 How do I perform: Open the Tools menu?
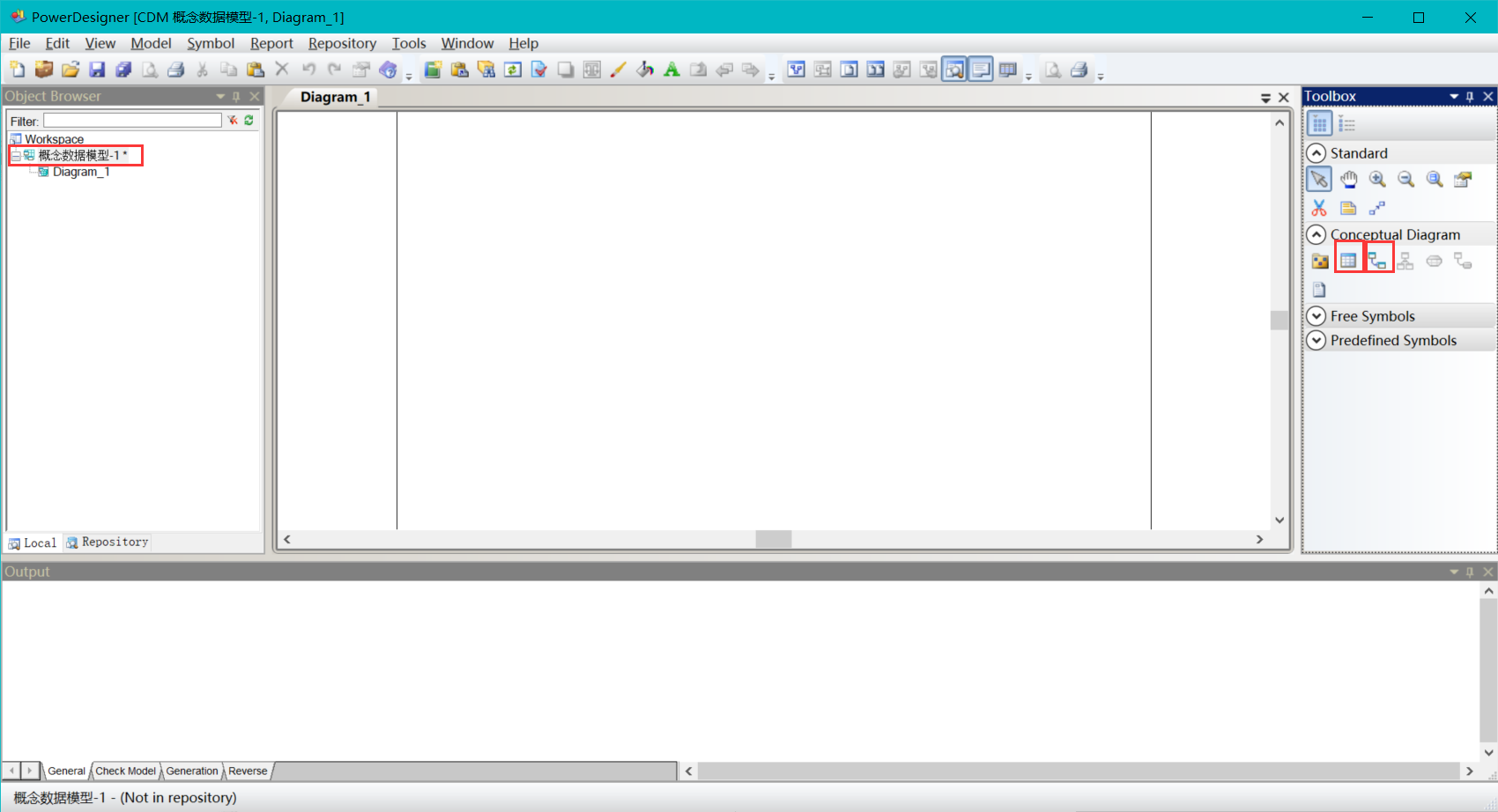(x=409, y=43)
